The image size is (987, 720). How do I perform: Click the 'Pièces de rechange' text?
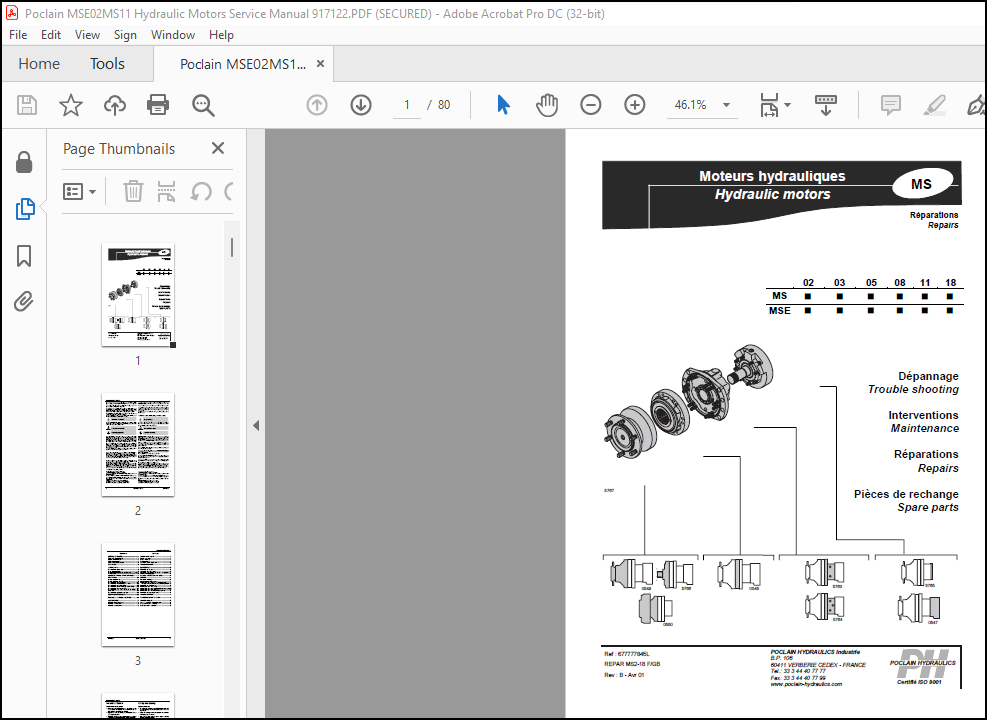(906, 494)
